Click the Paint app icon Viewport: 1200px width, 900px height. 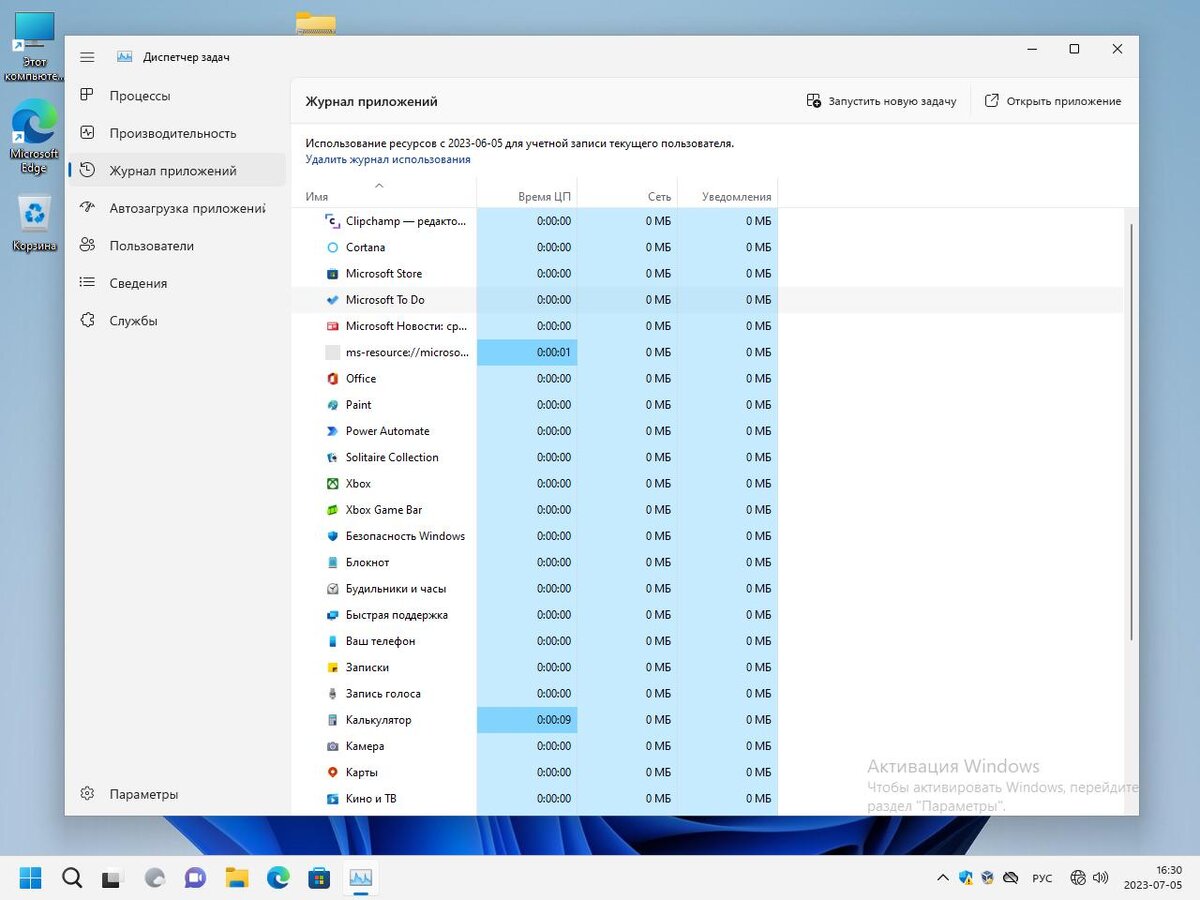333,405
